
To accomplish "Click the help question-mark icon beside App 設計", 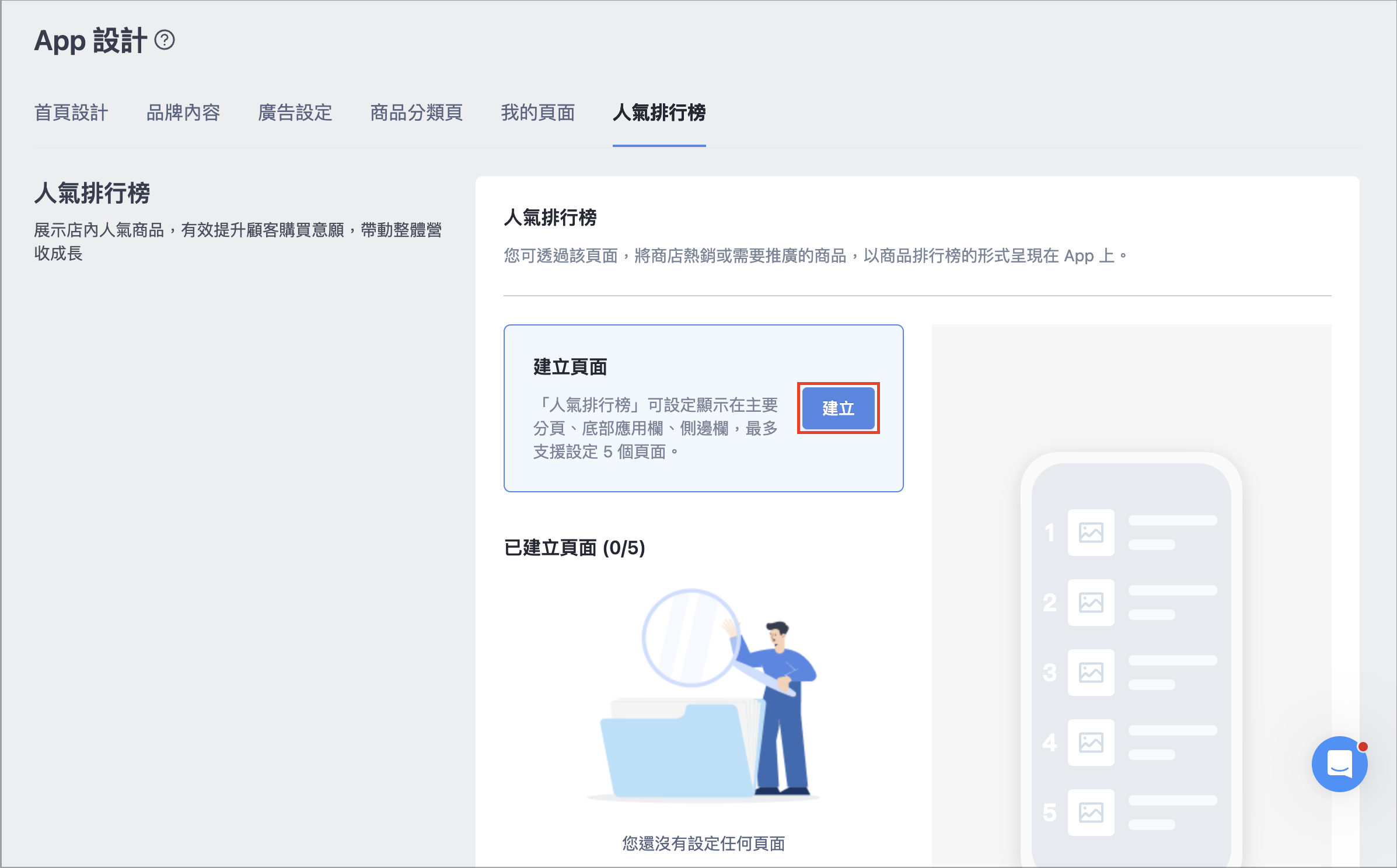I will [x=165, y=40].
